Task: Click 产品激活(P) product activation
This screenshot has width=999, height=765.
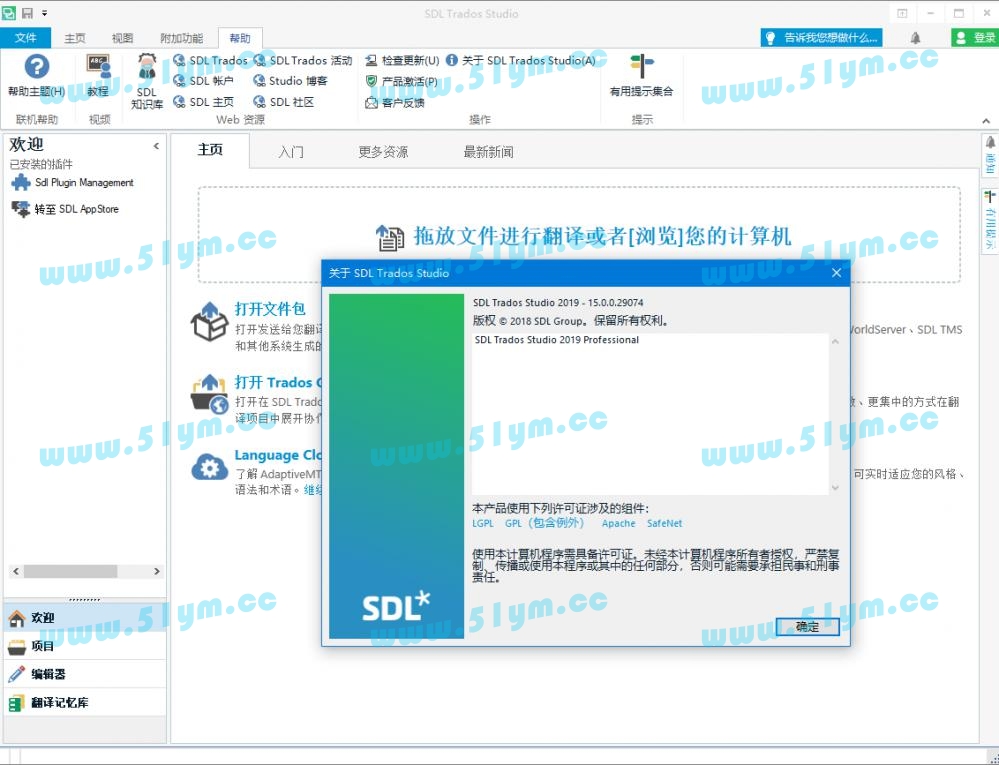Action: point(401,82)
